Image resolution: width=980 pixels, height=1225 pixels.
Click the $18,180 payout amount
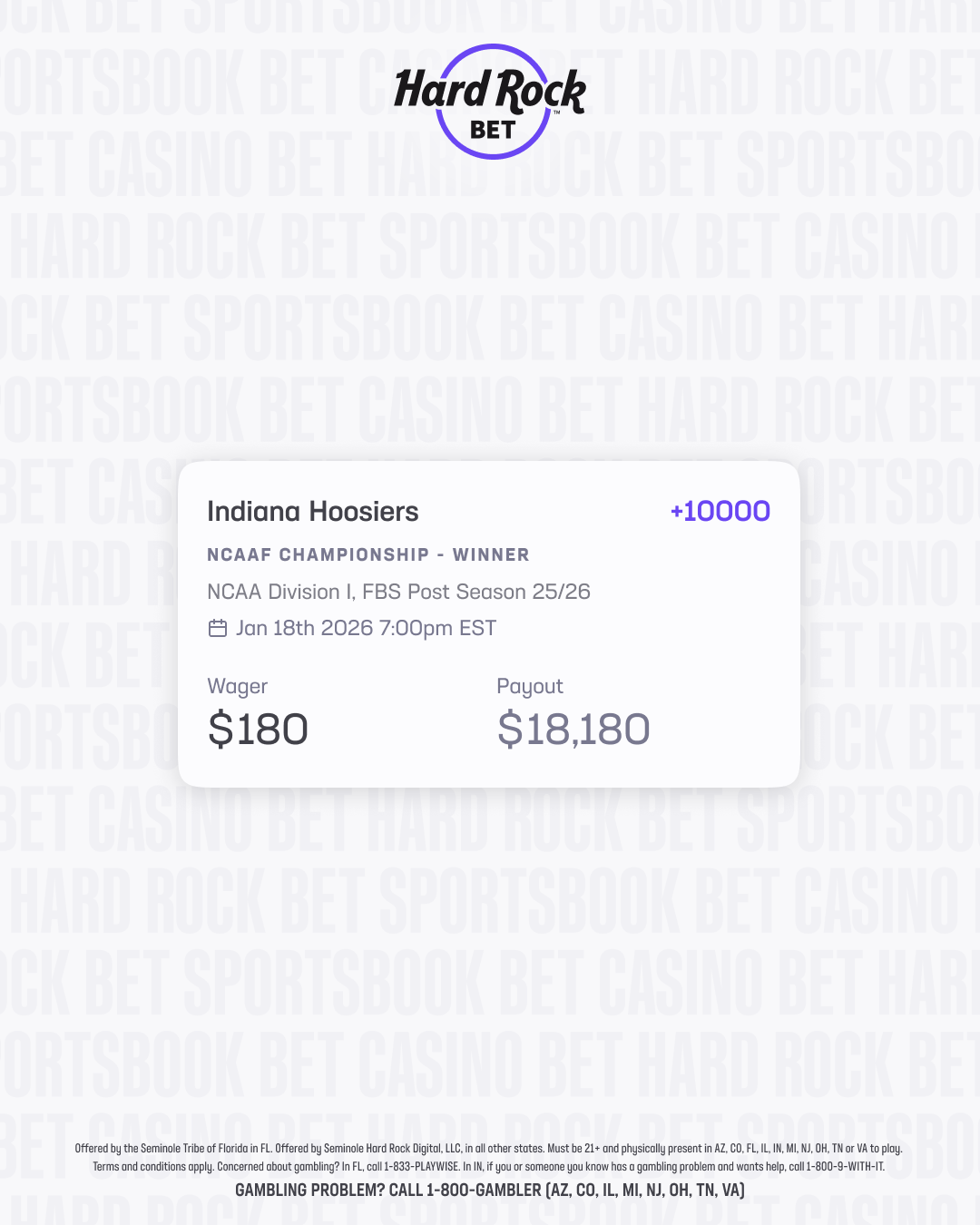pyautogui.click(x=573, y=730)
